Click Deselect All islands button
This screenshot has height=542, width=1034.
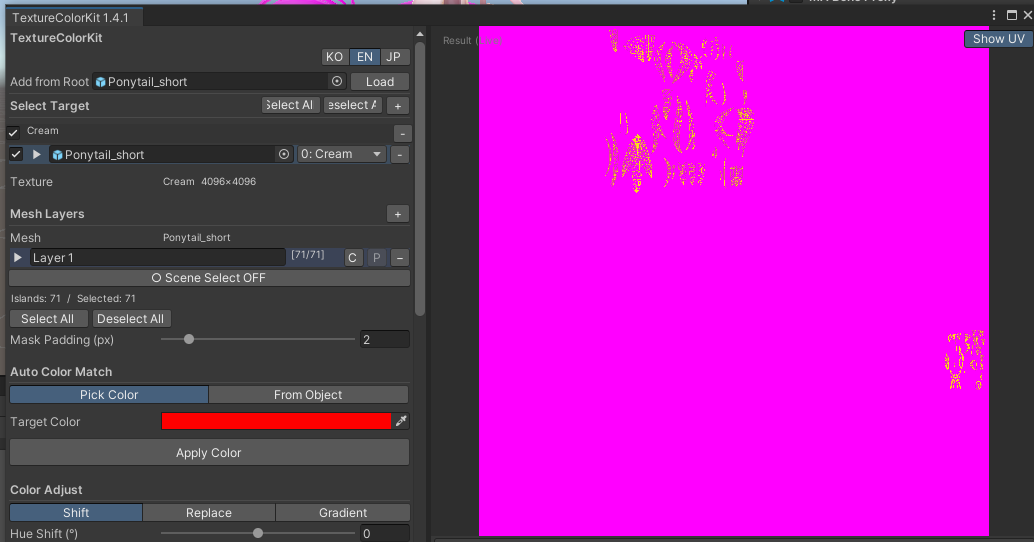(x=131, y=318)
